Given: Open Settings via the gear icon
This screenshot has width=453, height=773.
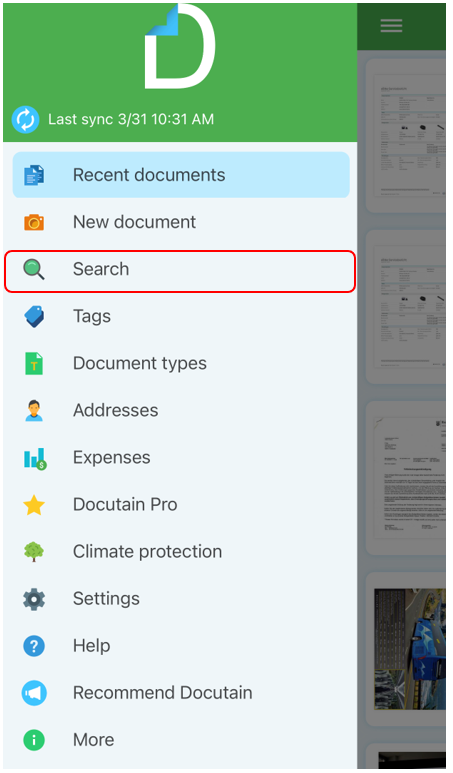Looking at the screenshot, I should tap(34, 599).
